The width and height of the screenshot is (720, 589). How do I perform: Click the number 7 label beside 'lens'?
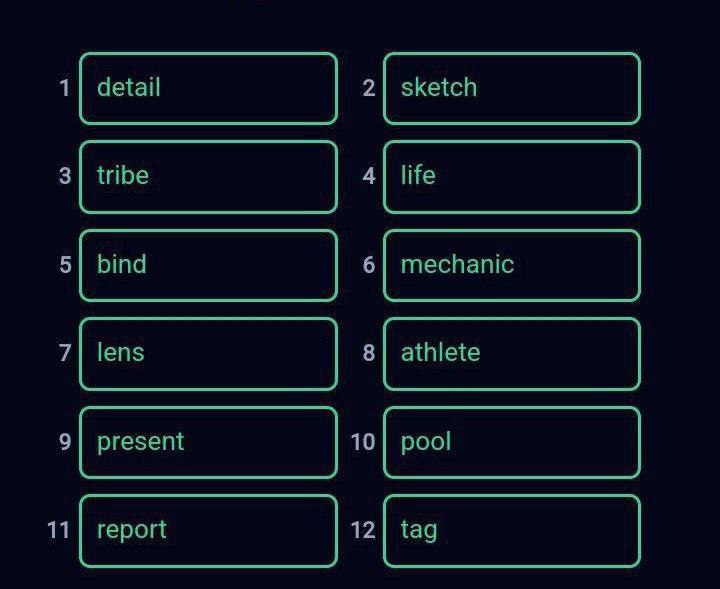[x=65, y=353]
